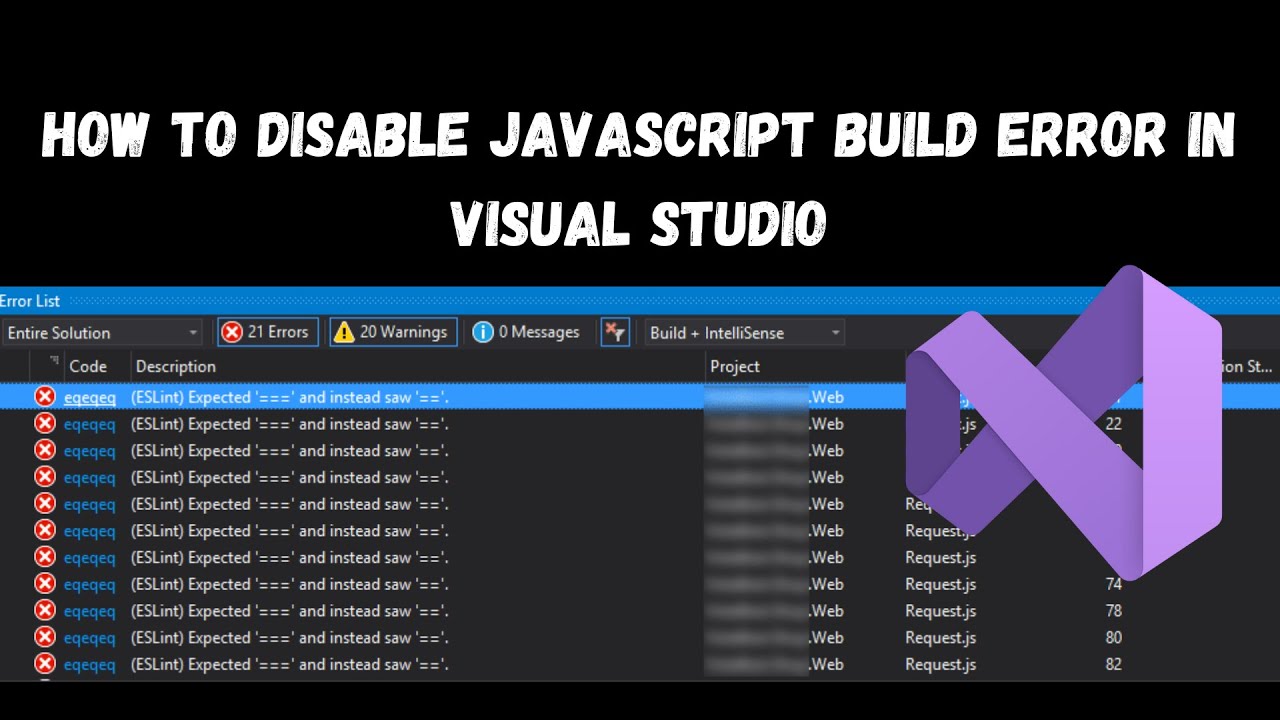Sort by the Description column header
1280x720 pixels.
176,366
